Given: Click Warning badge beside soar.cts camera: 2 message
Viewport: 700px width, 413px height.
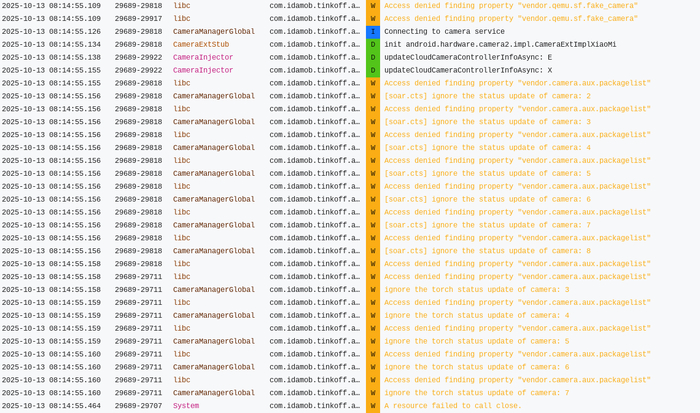Looking at the screenshot, I should pyautogui.click(x=372, y=96).
